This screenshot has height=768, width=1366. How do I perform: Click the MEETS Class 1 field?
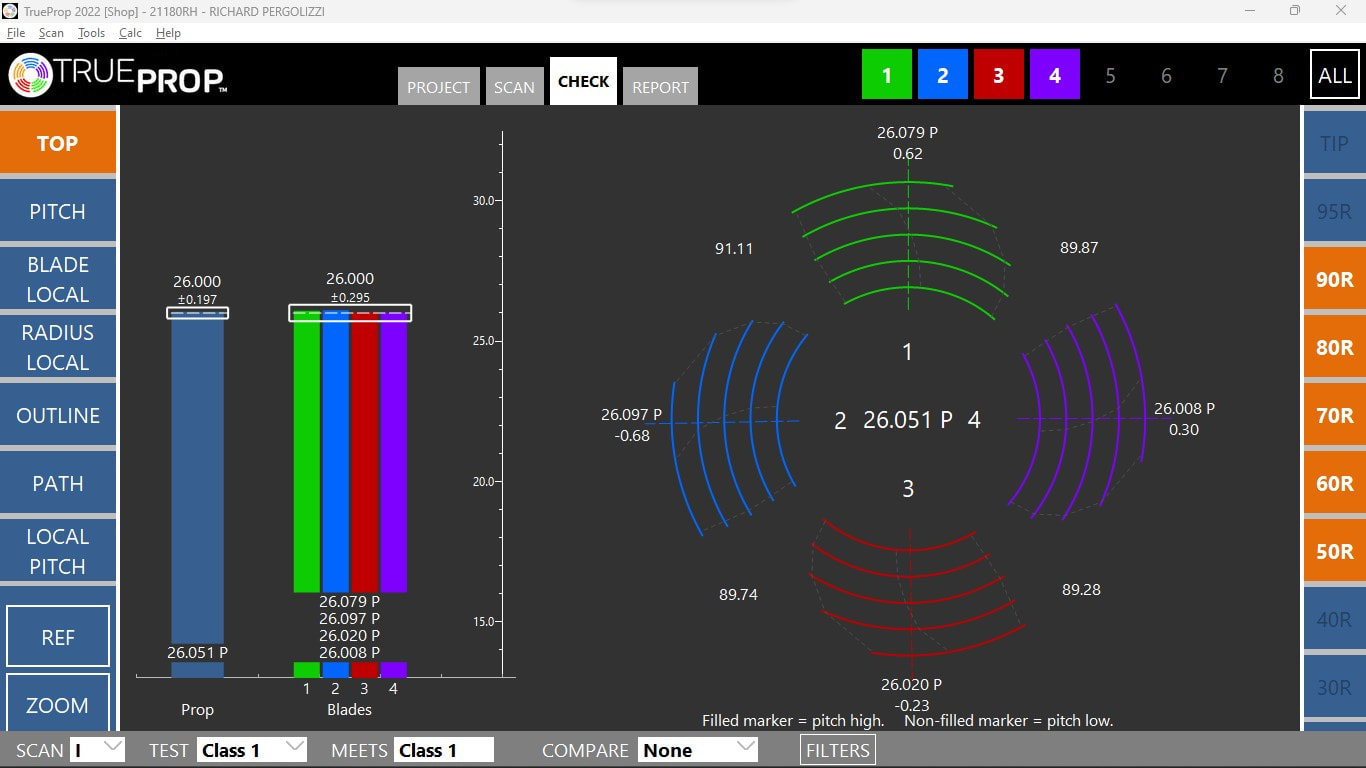pos(444,750)
